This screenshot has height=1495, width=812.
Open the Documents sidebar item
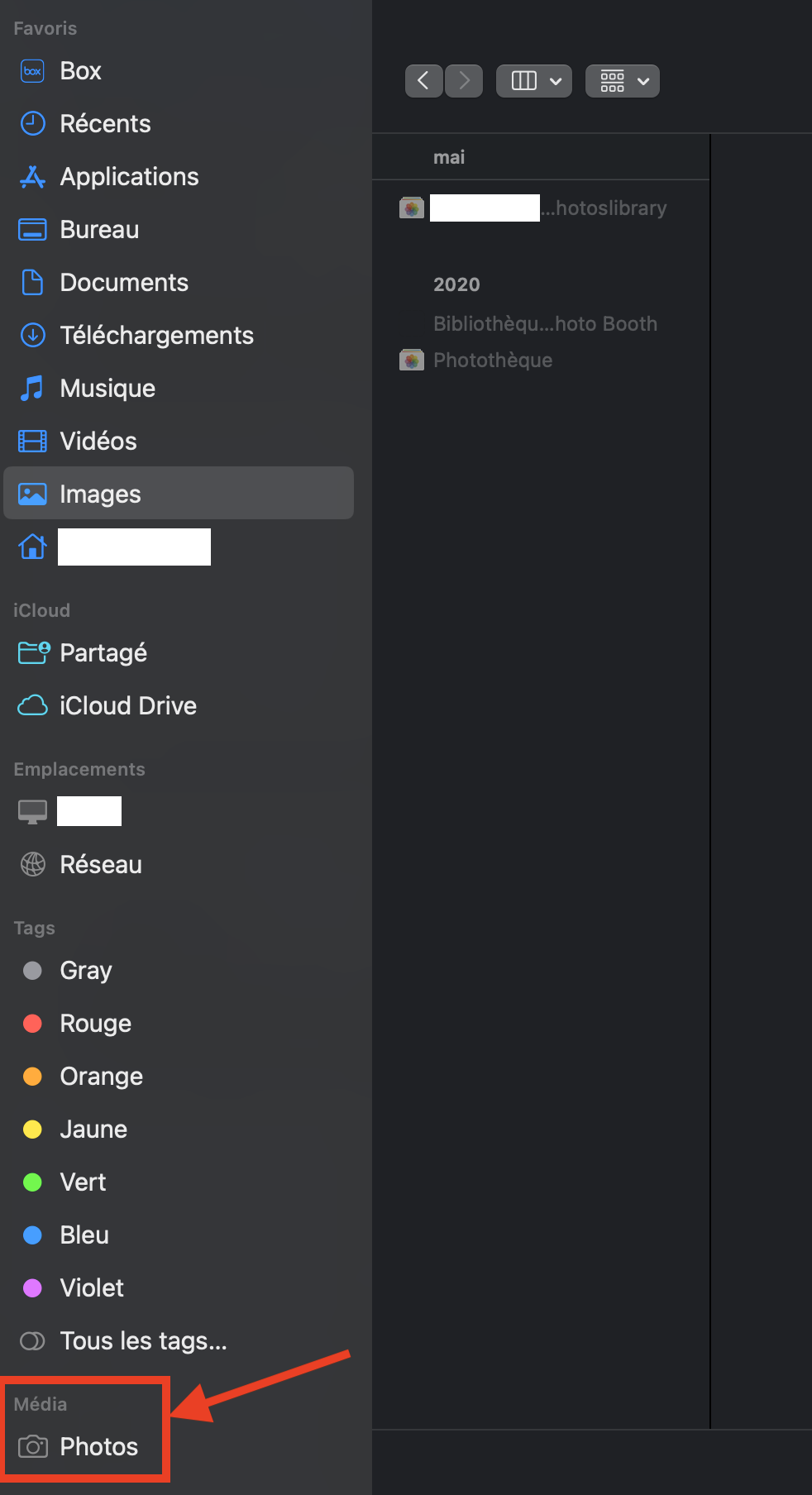pos(124,283)
